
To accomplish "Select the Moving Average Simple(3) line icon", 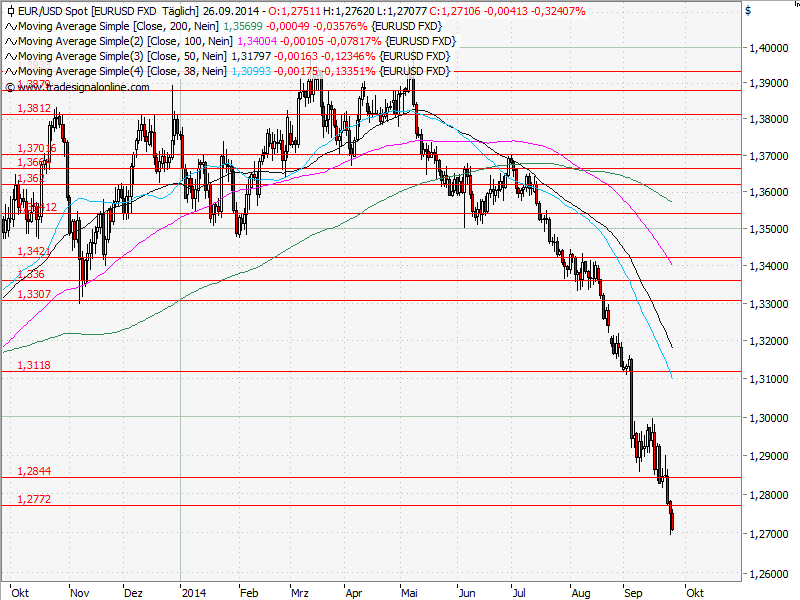I will coord(10,56).
